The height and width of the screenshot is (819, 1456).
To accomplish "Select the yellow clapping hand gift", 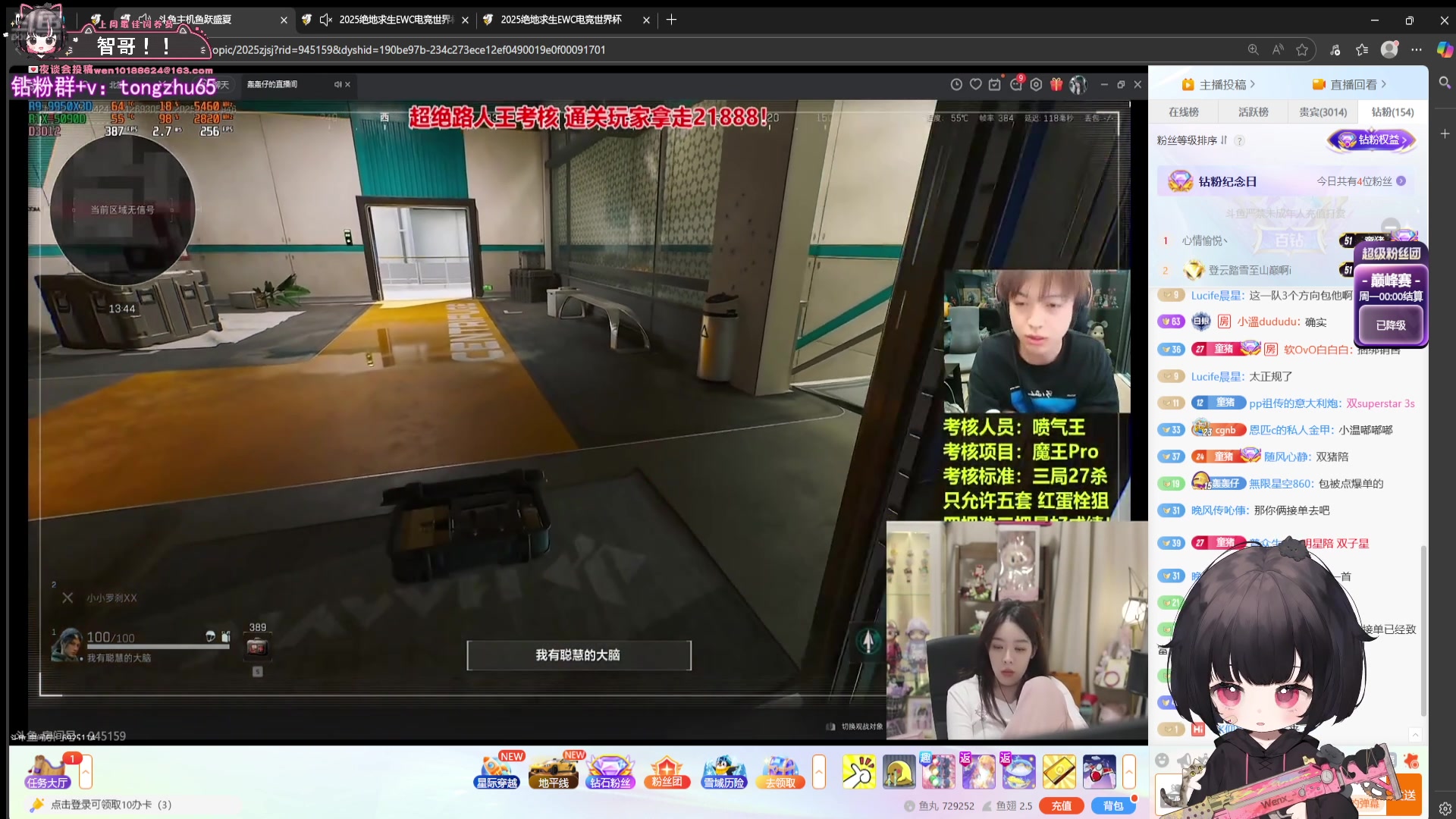I will click(859, 772).
